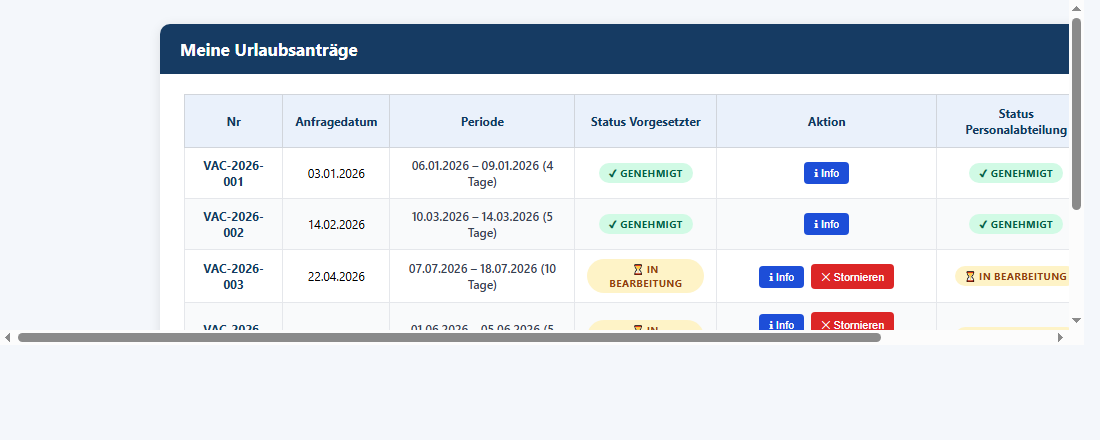Click the Aktion column header
The height and width of the screenshot is (440, 1100).
(x=826, y=121)
